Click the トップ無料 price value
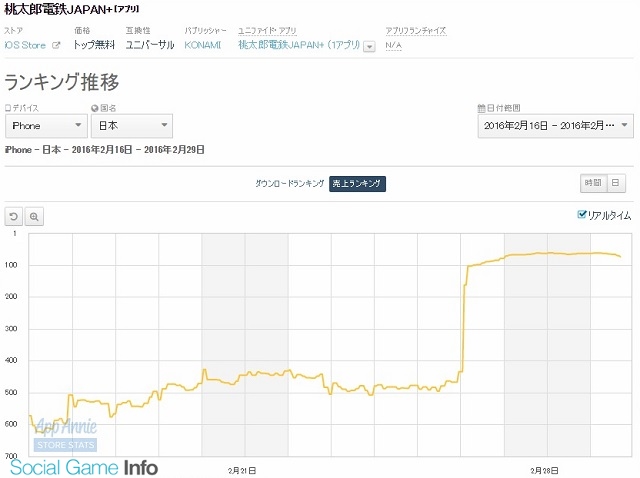 click(x=94, y=45)
